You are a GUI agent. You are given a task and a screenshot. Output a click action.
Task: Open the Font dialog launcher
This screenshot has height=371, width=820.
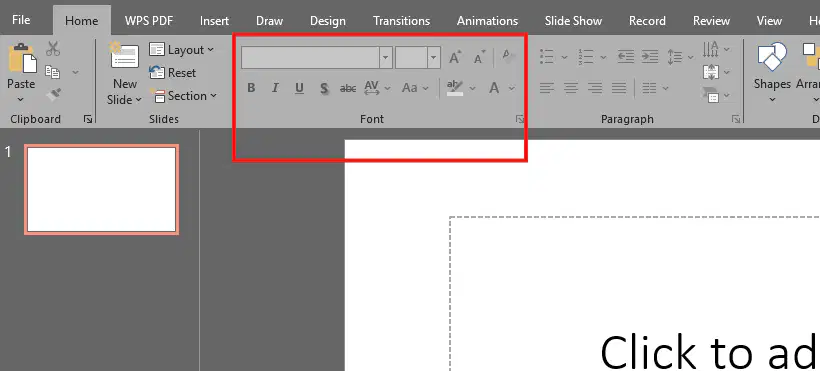(x=520, y=119)
